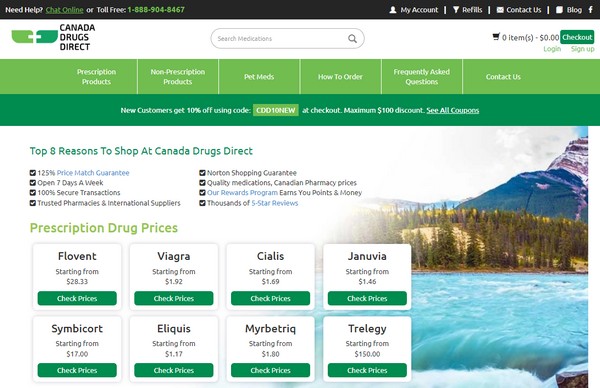The image size is (600, 388).
Task: Click the Checkout button
Action: pos(577,37)
